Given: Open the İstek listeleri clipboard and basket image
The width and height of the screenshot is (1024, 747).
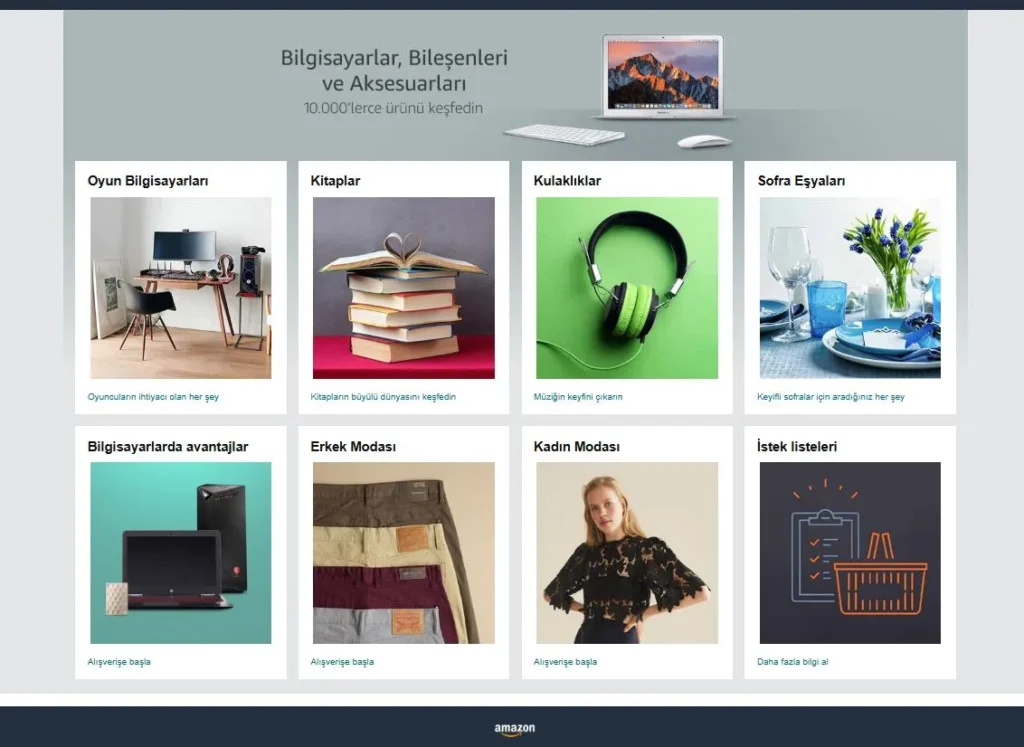Looking at the screenshot, I should click(x=850, y=552).
